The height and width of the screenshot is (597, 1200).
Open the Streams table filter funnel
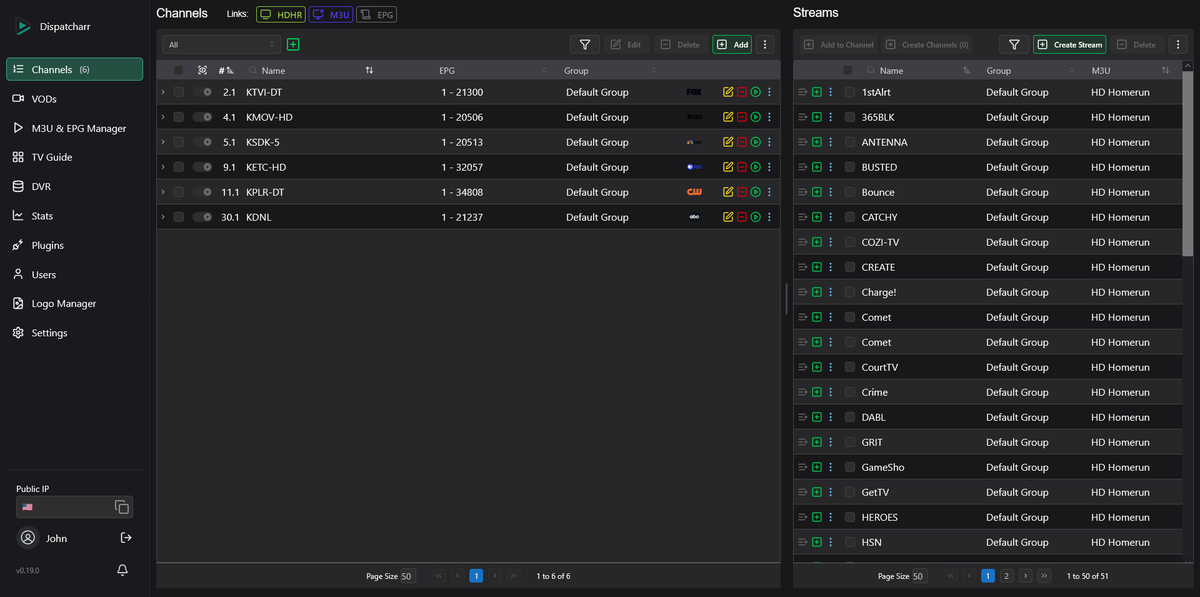[x=1014, y=44]
